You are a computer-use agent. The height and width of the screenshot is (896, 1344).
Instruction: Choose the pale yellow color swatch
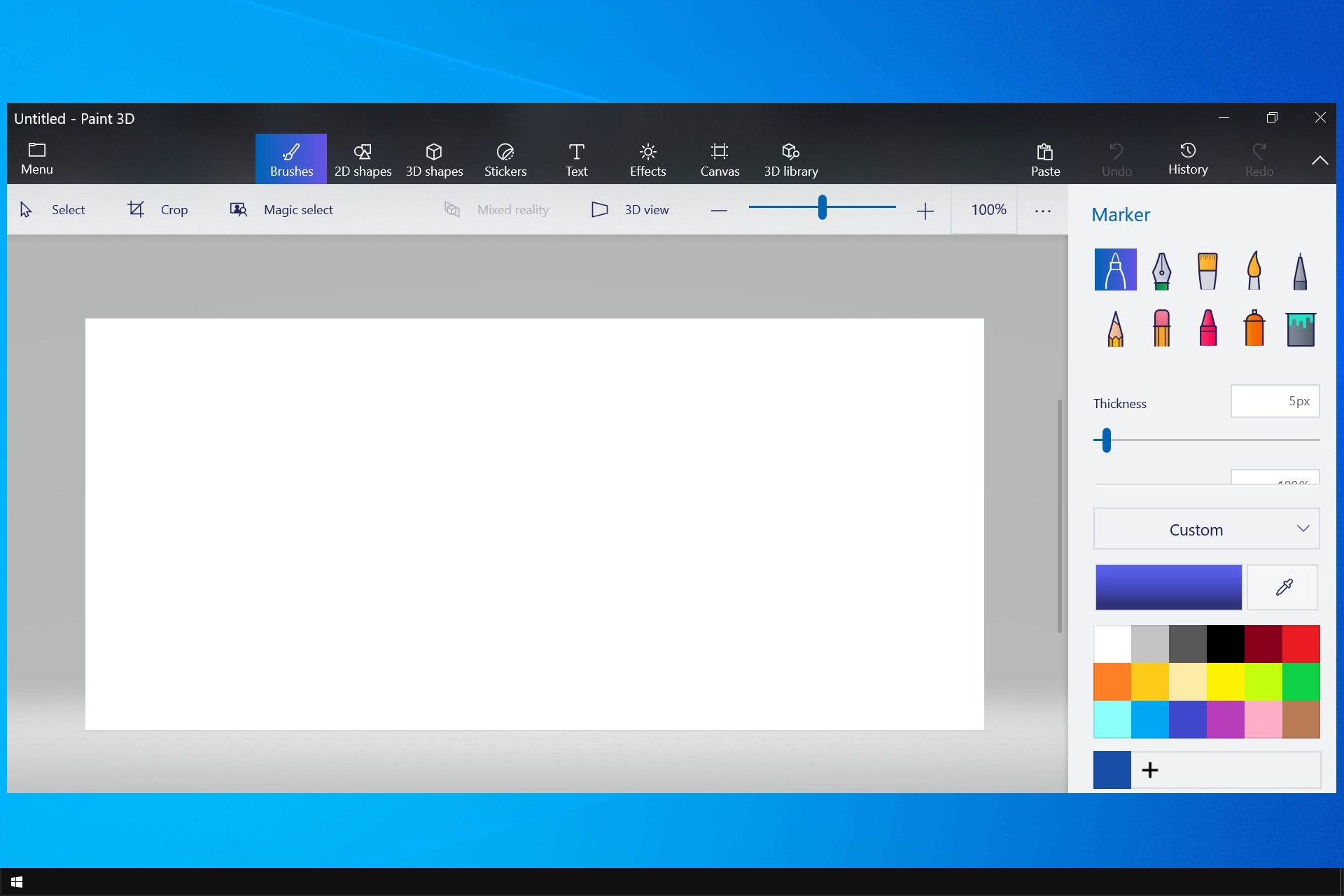pyautogui.click(x=1188, y=682)
